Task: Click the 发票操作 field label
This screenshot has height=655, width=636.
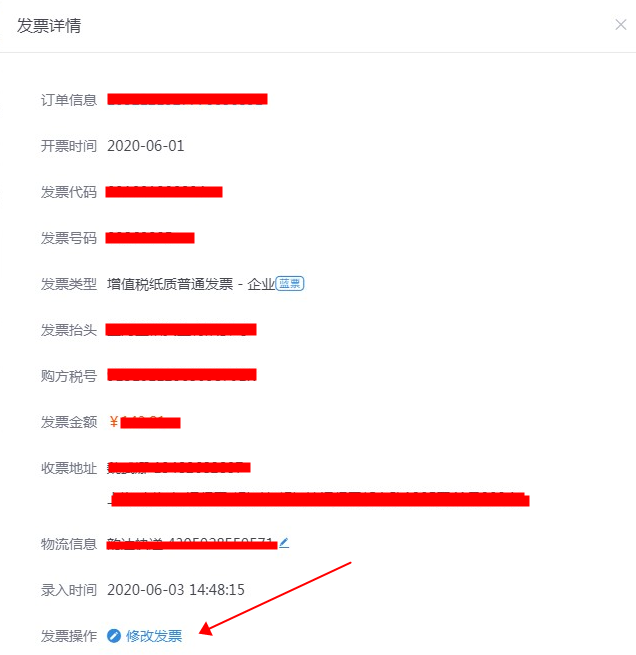Action: click(69, 636)
